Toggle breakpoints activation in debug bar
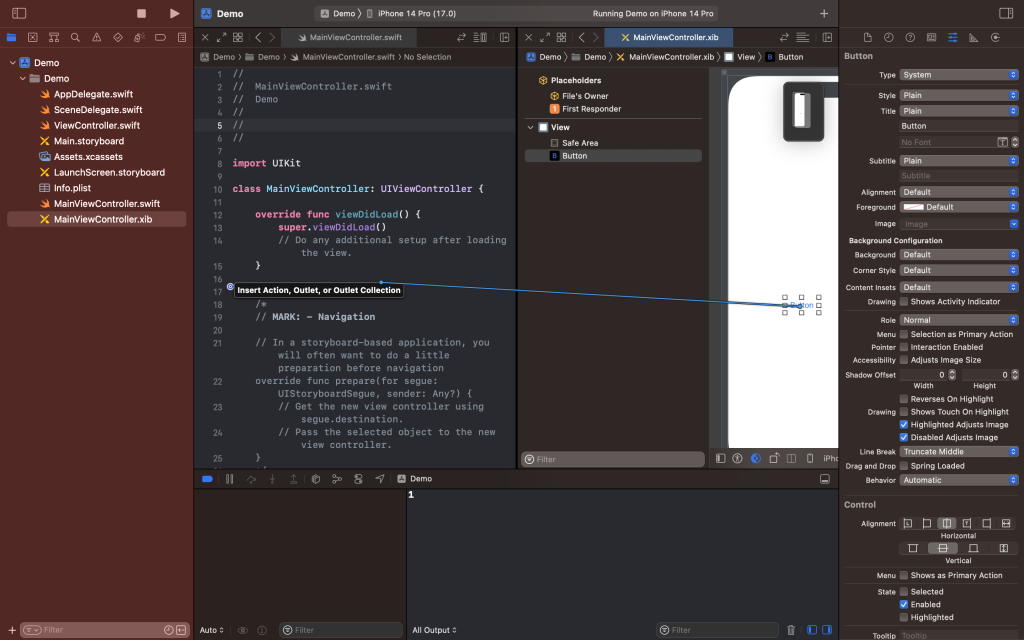This screenshot has width=1024, height=640. pos(207,479)
